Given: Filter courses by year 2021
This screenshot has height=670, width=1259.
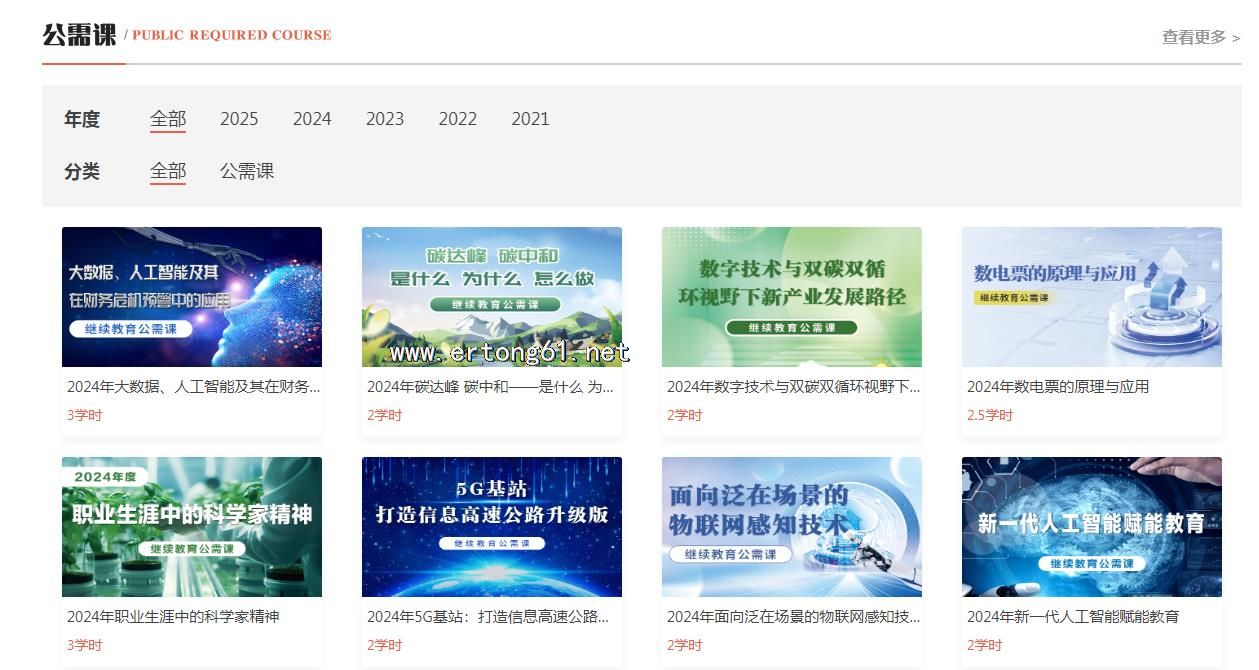Looking at the screenshot, I should coord(530,119).
